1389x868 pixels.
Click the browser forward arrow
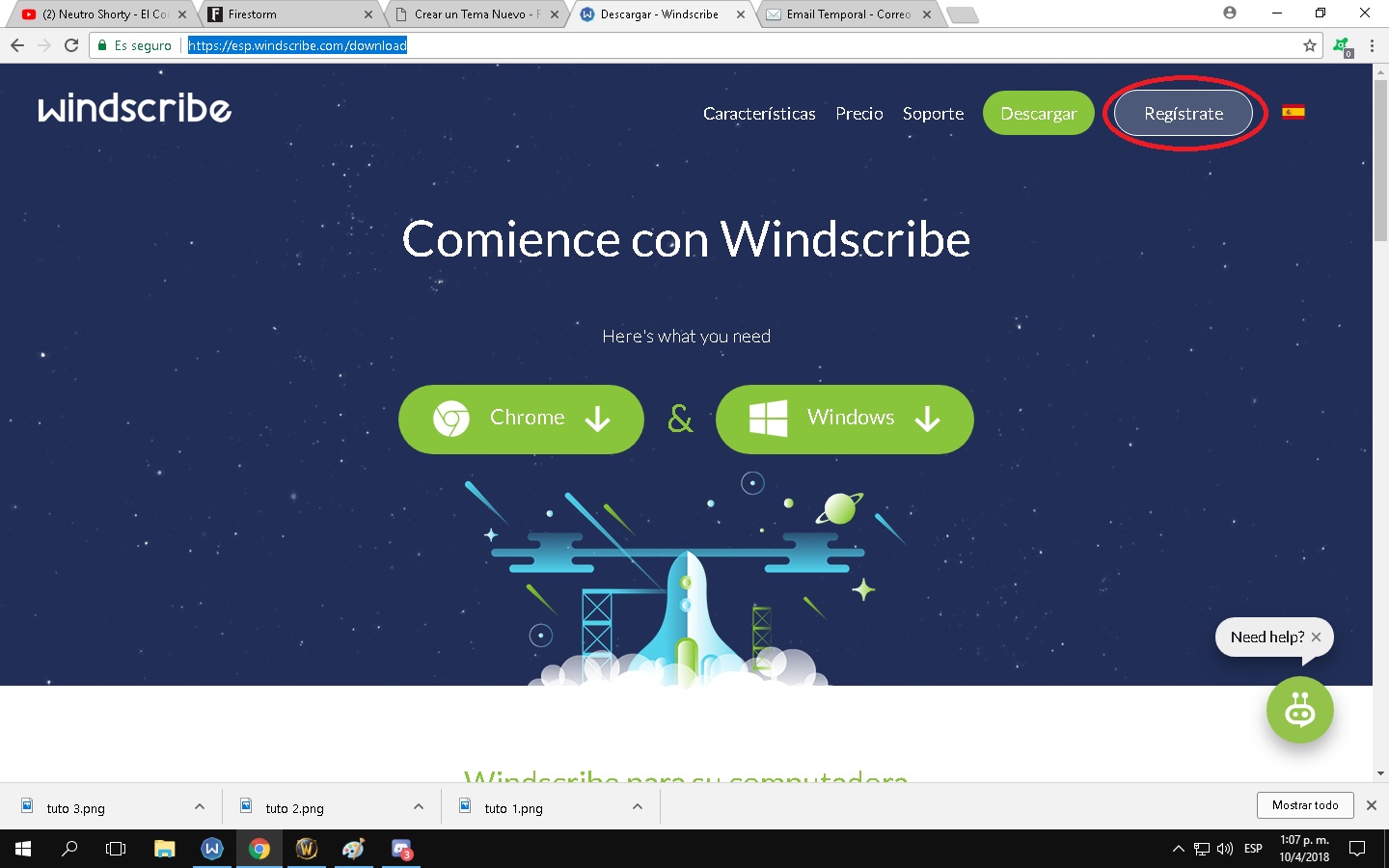[43, 45]
